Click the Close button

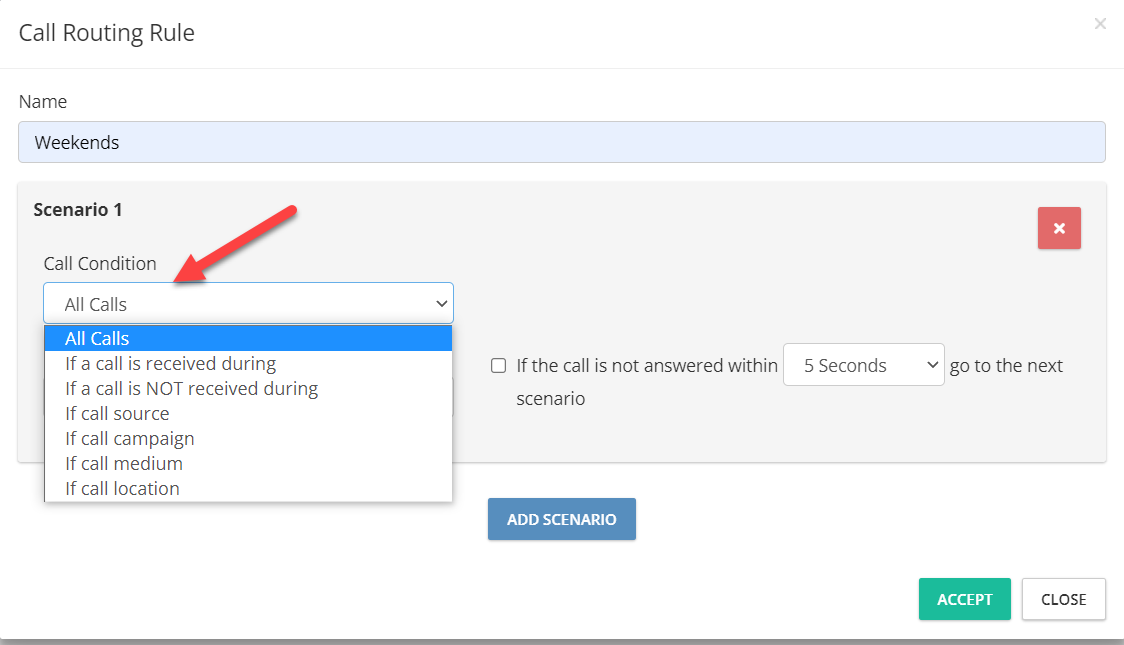pyautogui.click(x=1064, y=599)
